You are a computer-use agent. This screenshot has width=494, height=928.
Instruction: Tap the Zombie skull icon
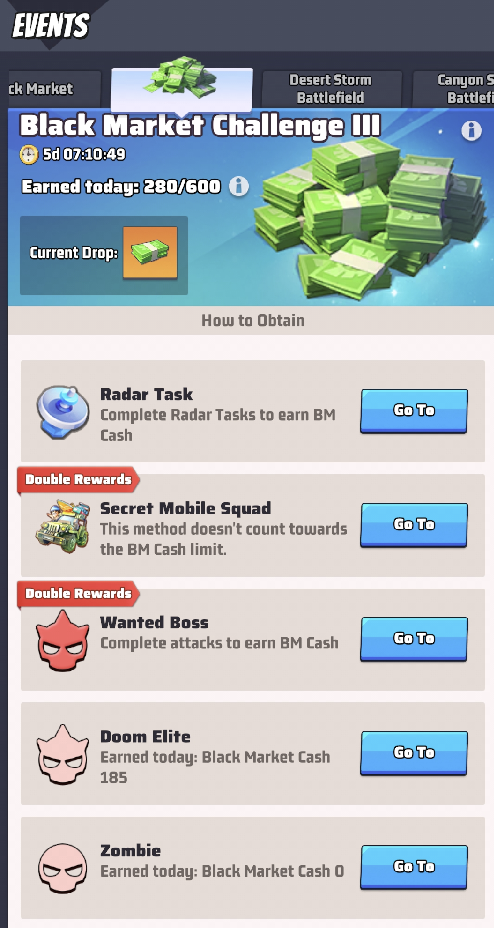coord(63,868)
